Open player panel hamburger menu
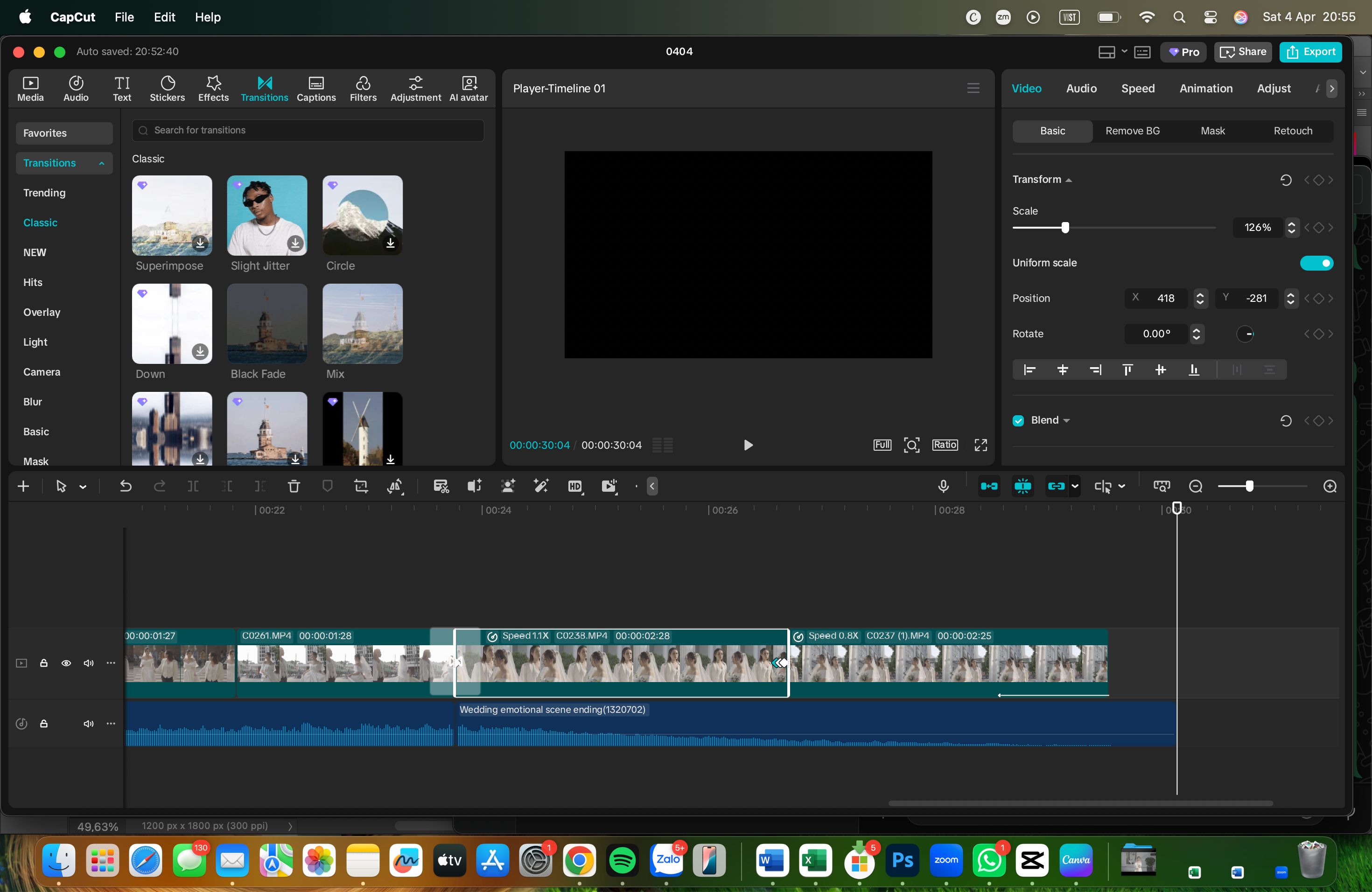 (973, 88)
